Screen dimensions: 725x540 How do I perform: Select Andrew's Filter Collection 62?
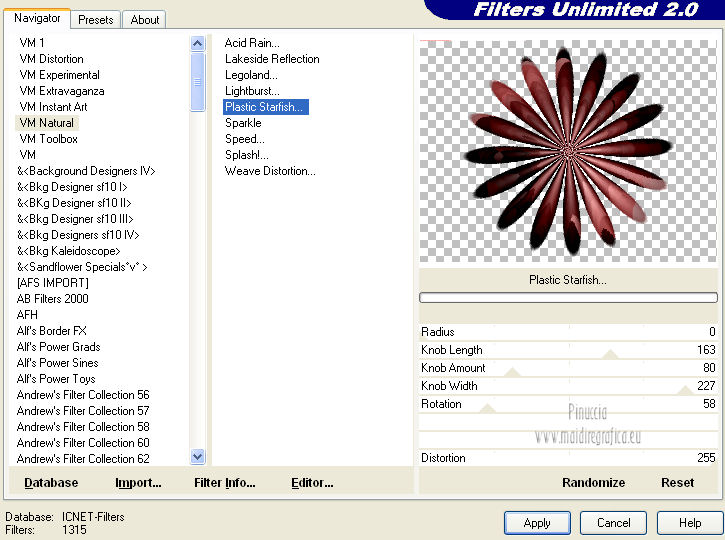[x=83, y=459]
